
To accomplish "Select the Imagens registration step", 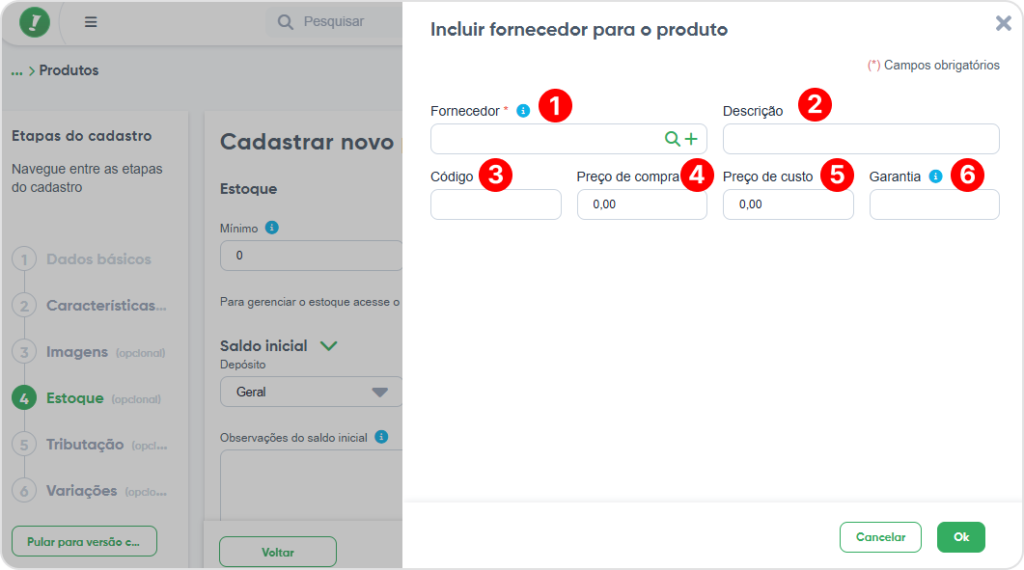I will [77, 352].
